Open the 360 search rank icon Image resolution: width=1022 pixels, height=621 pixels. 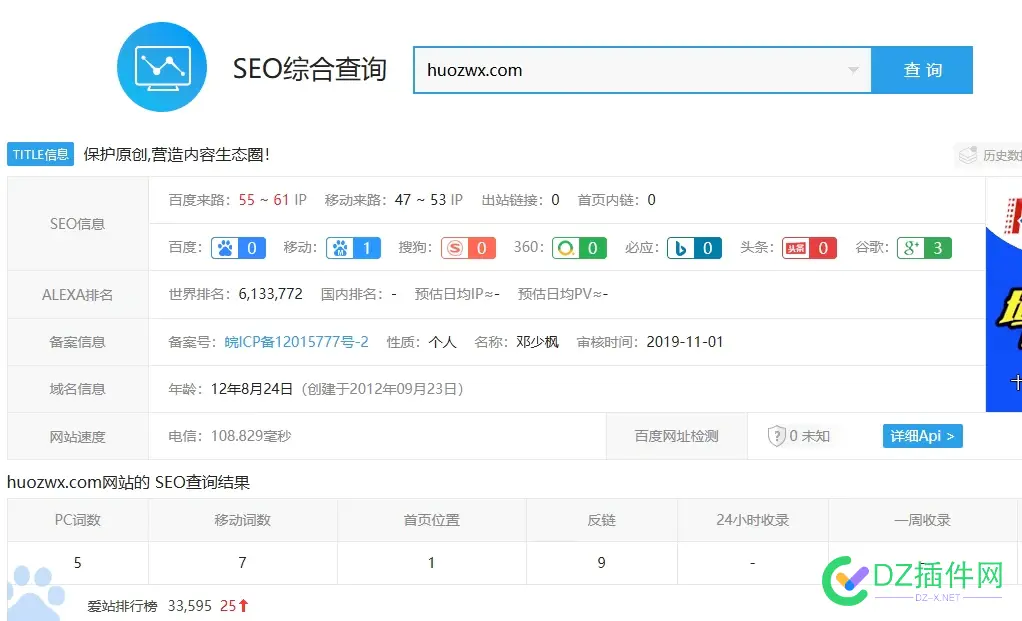pos(570,247)
